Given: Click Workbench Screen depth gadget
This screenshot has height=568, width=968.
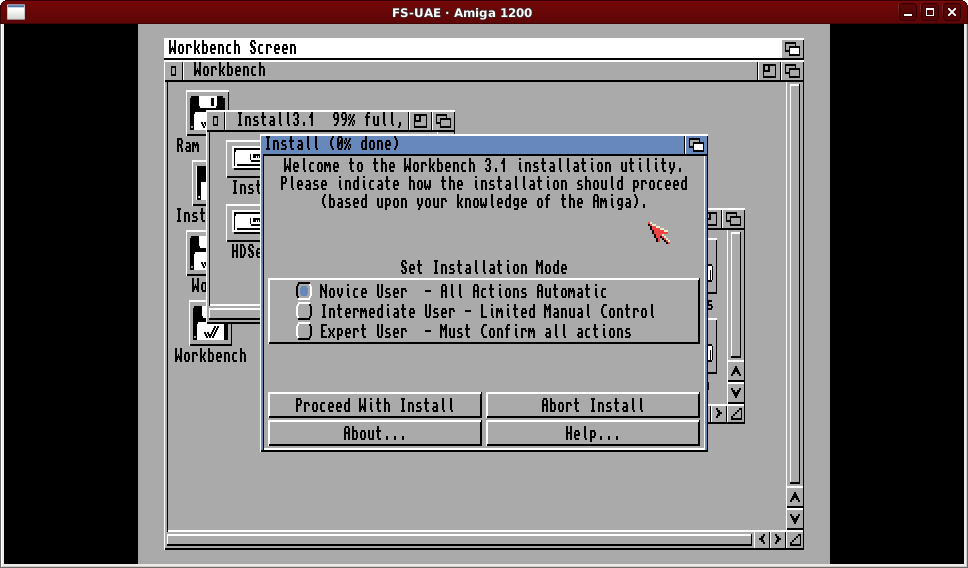Looking at the screenshot, I should 792,48.
